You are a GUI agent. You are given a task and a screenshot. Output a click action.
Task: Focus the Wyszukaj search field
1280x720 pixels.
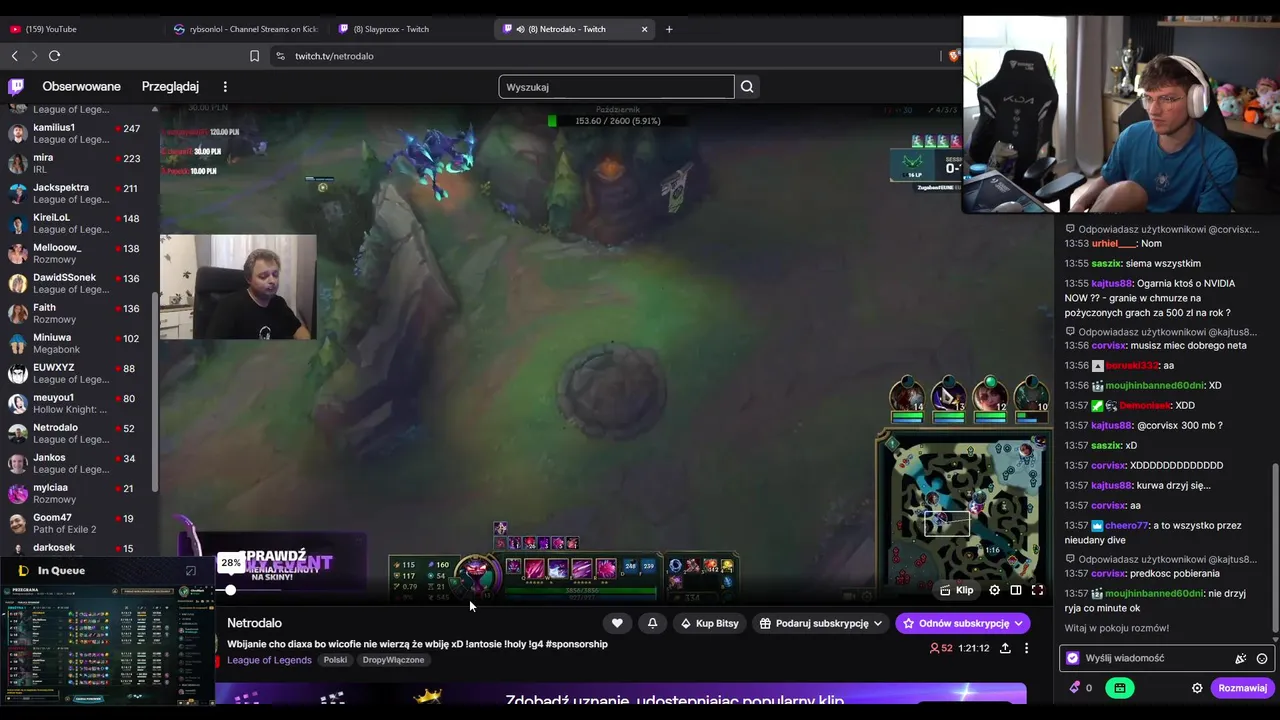click(616, 87)
